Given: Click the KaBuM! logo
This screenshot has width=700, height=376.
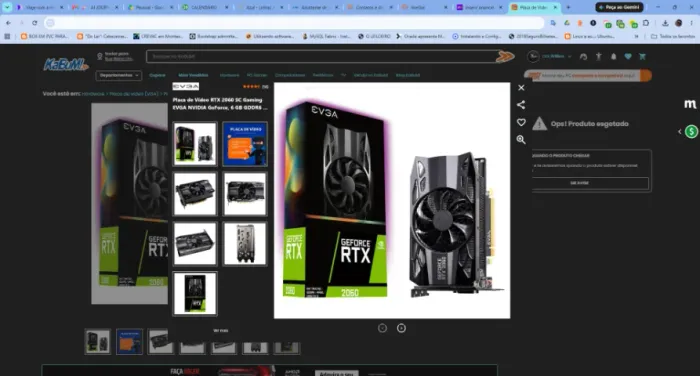Looking at the screenshot, I should pos(66,65).
